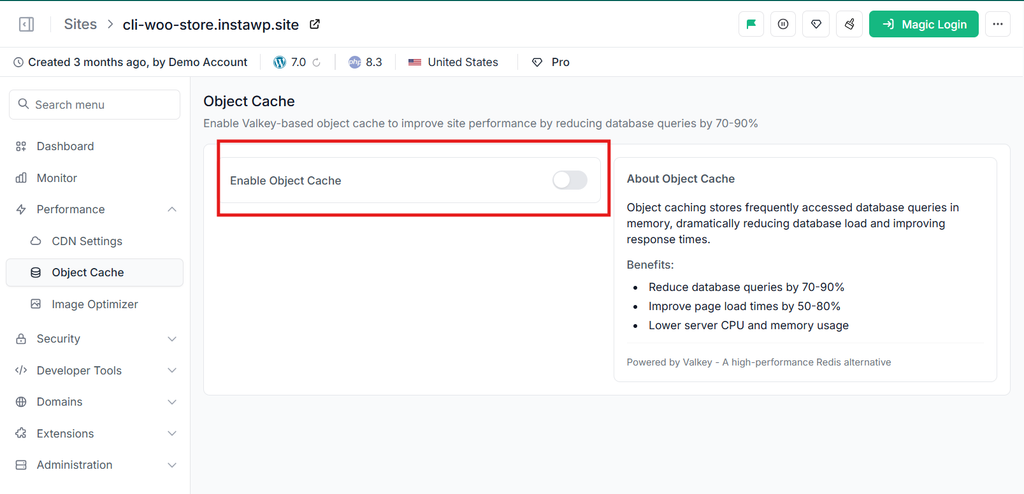
Task: Click the Object Cache page heading
Action: [249, 101]
